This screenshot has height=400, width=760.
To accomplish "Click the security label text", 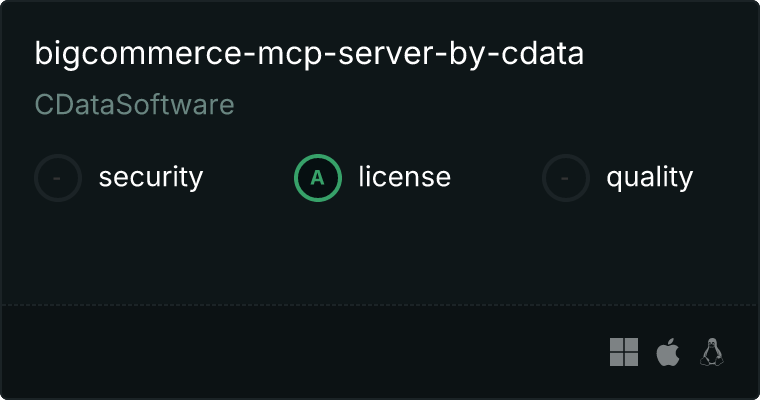I will pyautogui.click(x=151, y=178).
